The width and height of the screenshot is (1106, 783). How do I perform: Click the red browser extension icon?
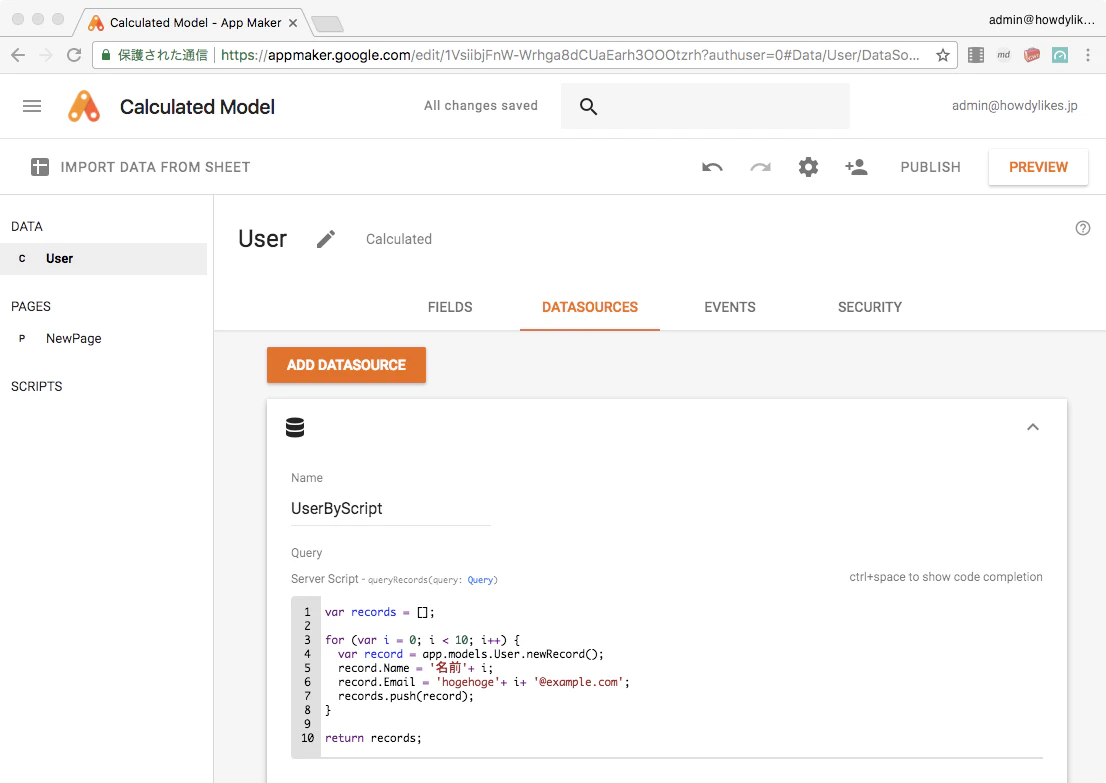[1032, 55]
